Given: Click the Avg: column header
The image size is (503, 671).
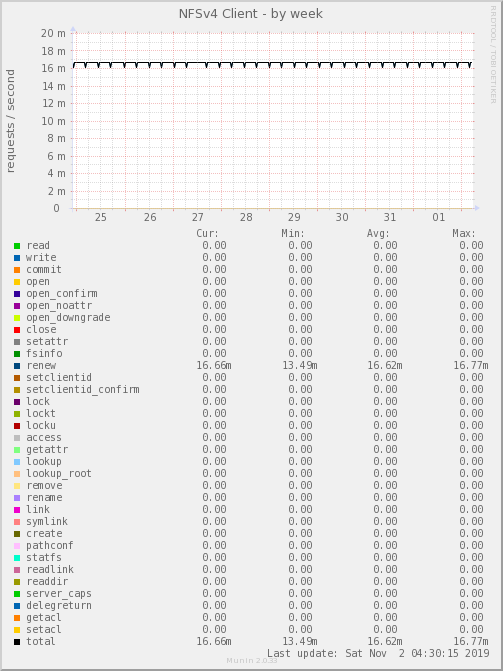Looking at the screenshot, I should pos(379,234).
